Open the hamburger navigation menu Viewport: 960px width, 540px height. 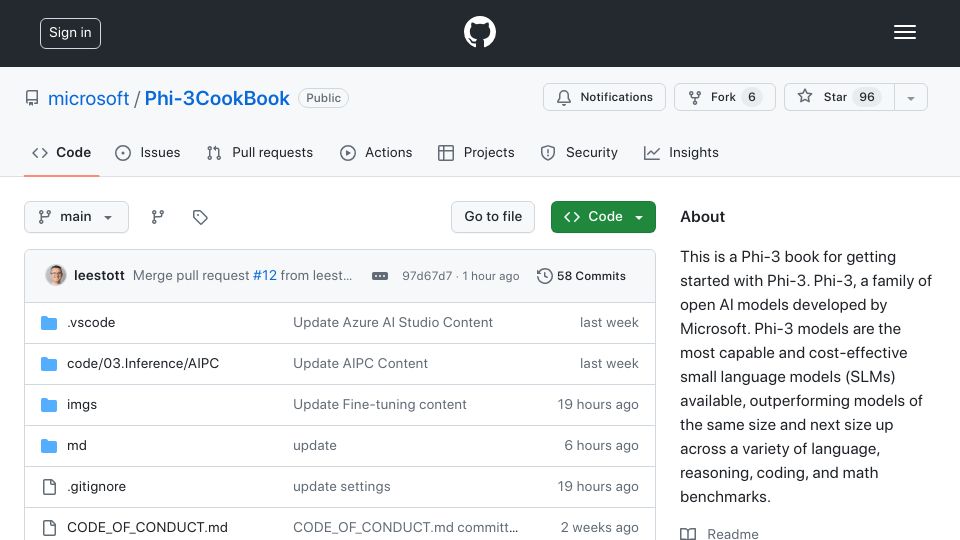click(x=904, y=32)
